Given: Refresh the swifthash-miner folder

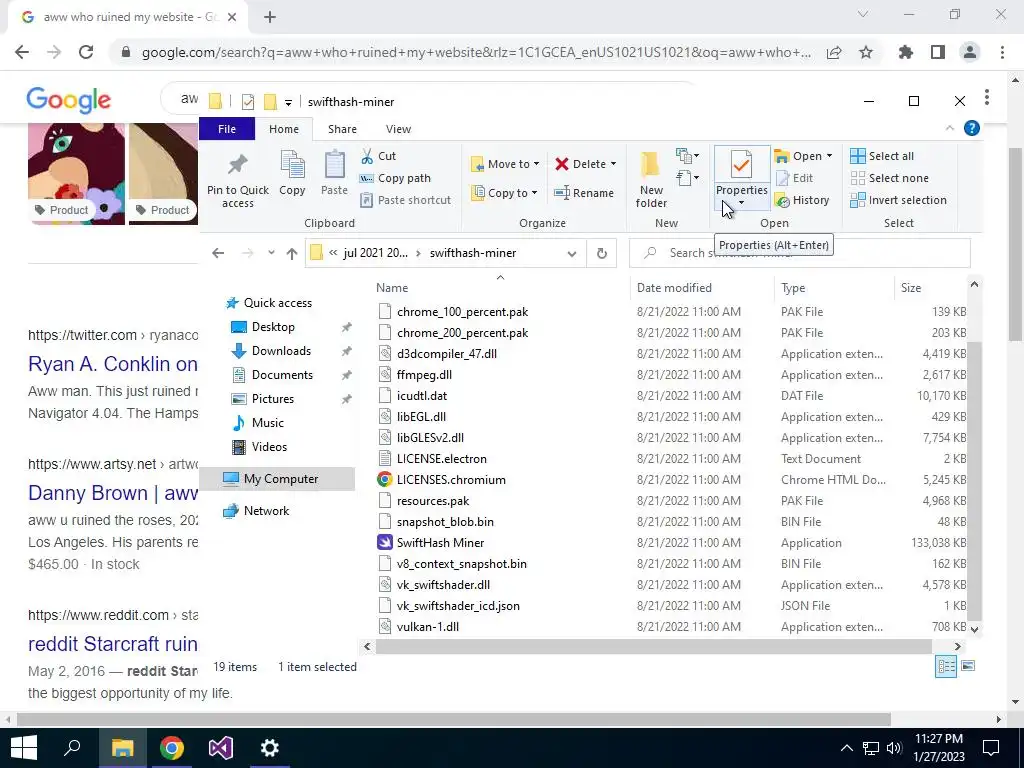Looking at the screenshot, I should pos(601,253).
